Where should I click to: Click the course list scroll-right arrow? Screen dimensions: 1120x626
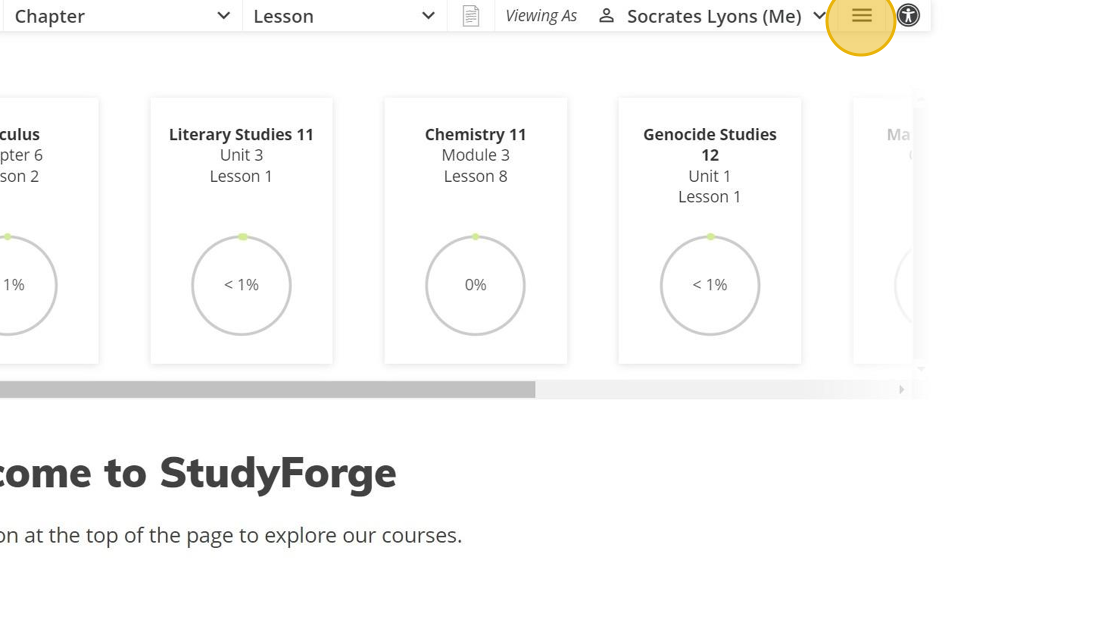click(x=901, y=390)
